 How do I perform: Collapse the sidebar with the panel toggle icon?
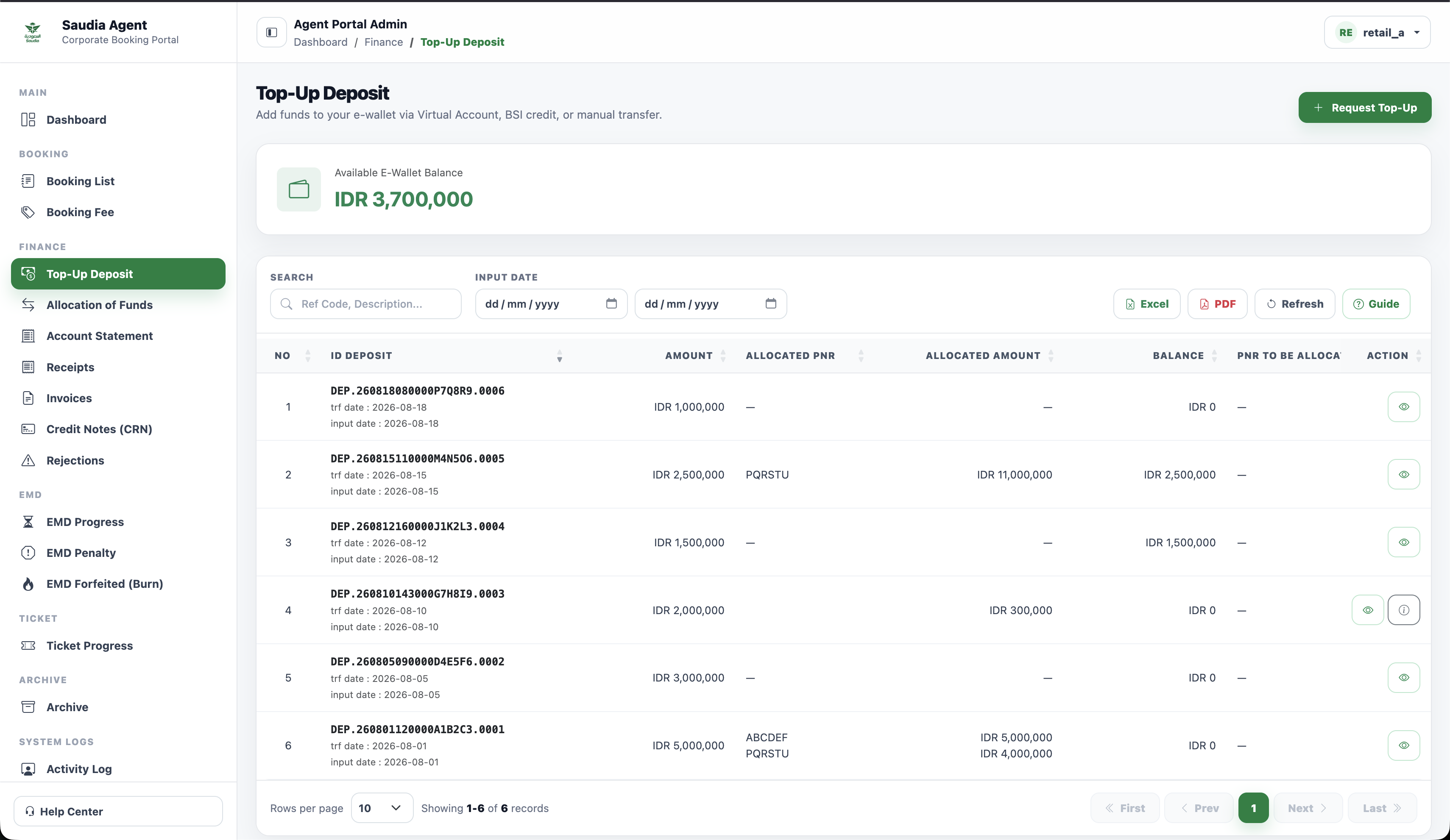click(x=272, y=32)
